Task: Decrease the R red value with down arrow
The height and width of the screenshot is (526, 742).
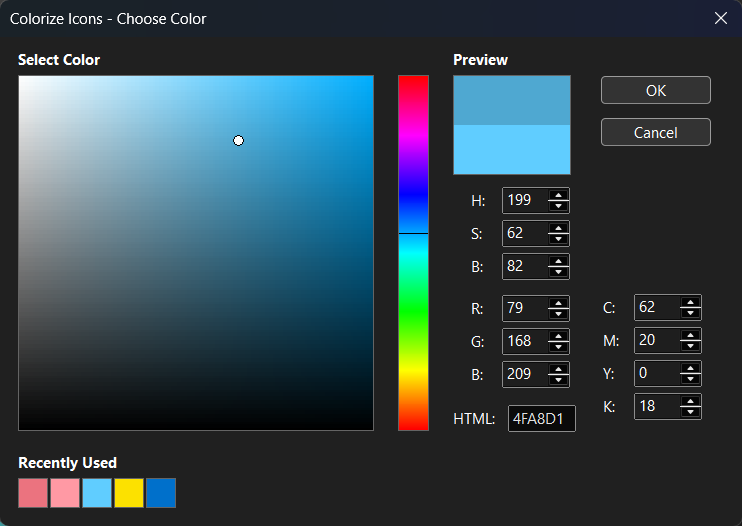Action: pos(558,314)
